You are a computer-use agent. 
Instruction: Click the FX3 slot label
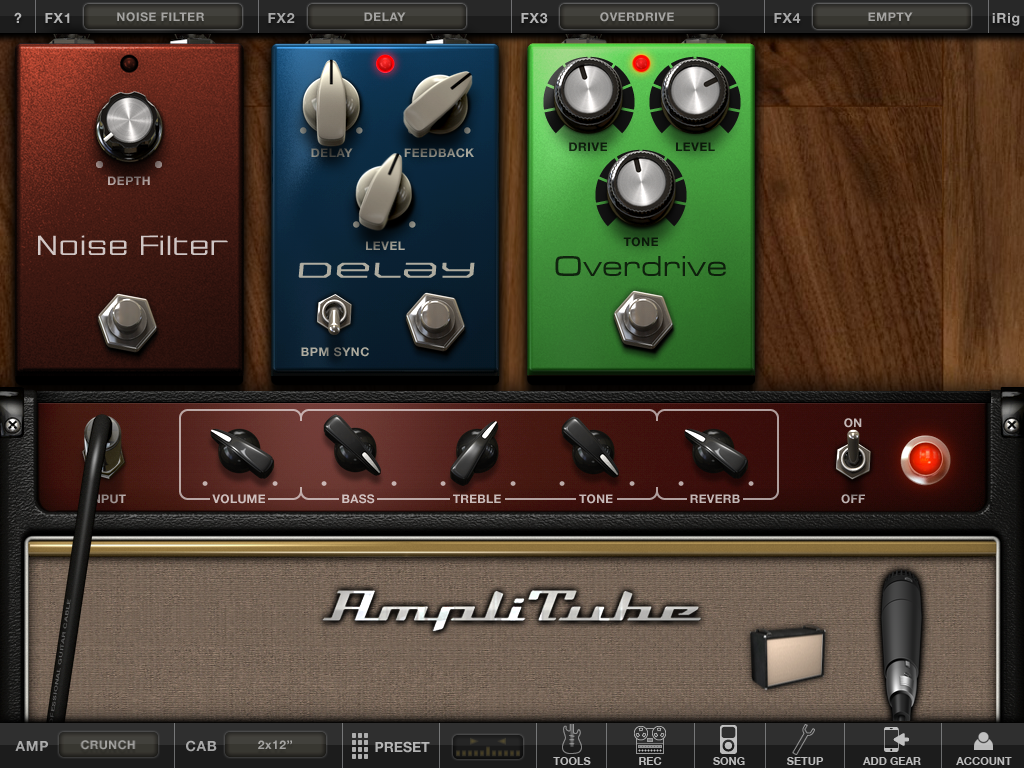coord(534,18)
